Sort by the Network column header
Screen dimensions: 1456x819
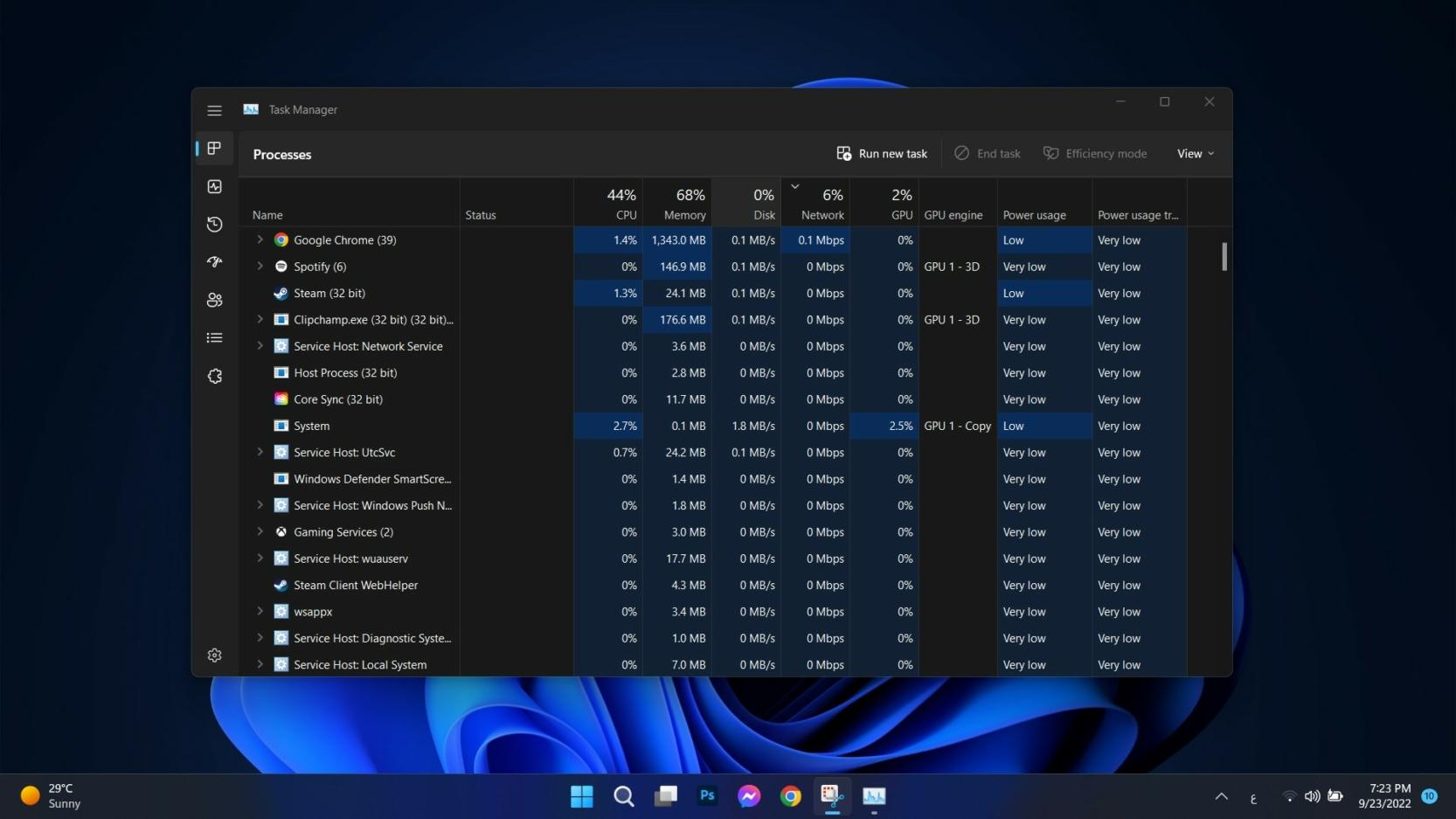tap(815, 203)
